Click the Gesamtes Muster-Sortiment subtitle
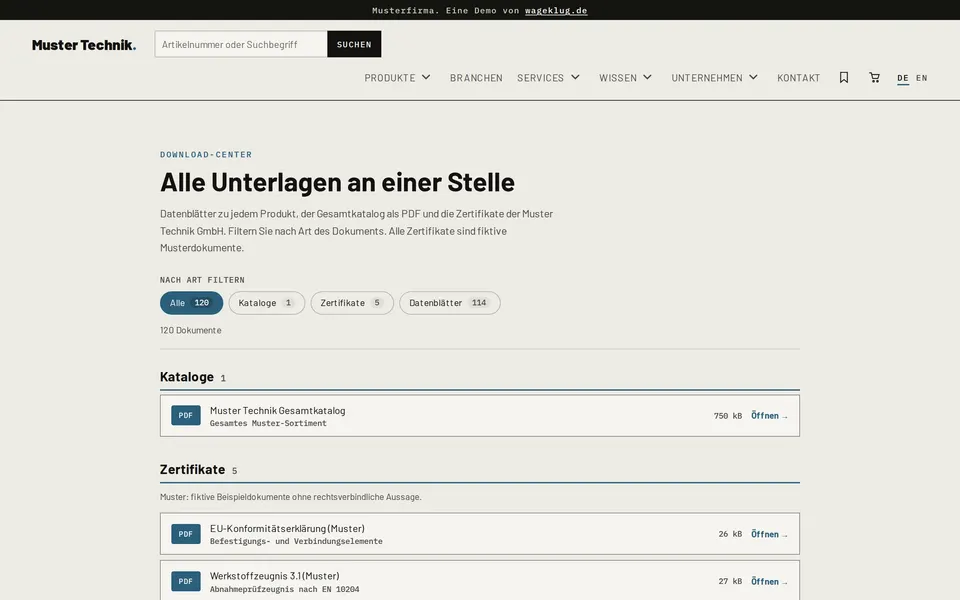The image size is (960, 600). [x=268, y=423]
